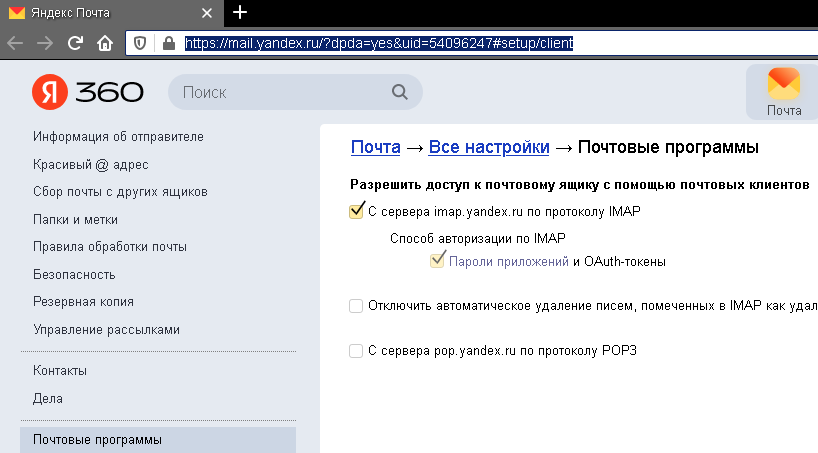Switch to the Яндекс Почта tab

coord(100,12)
